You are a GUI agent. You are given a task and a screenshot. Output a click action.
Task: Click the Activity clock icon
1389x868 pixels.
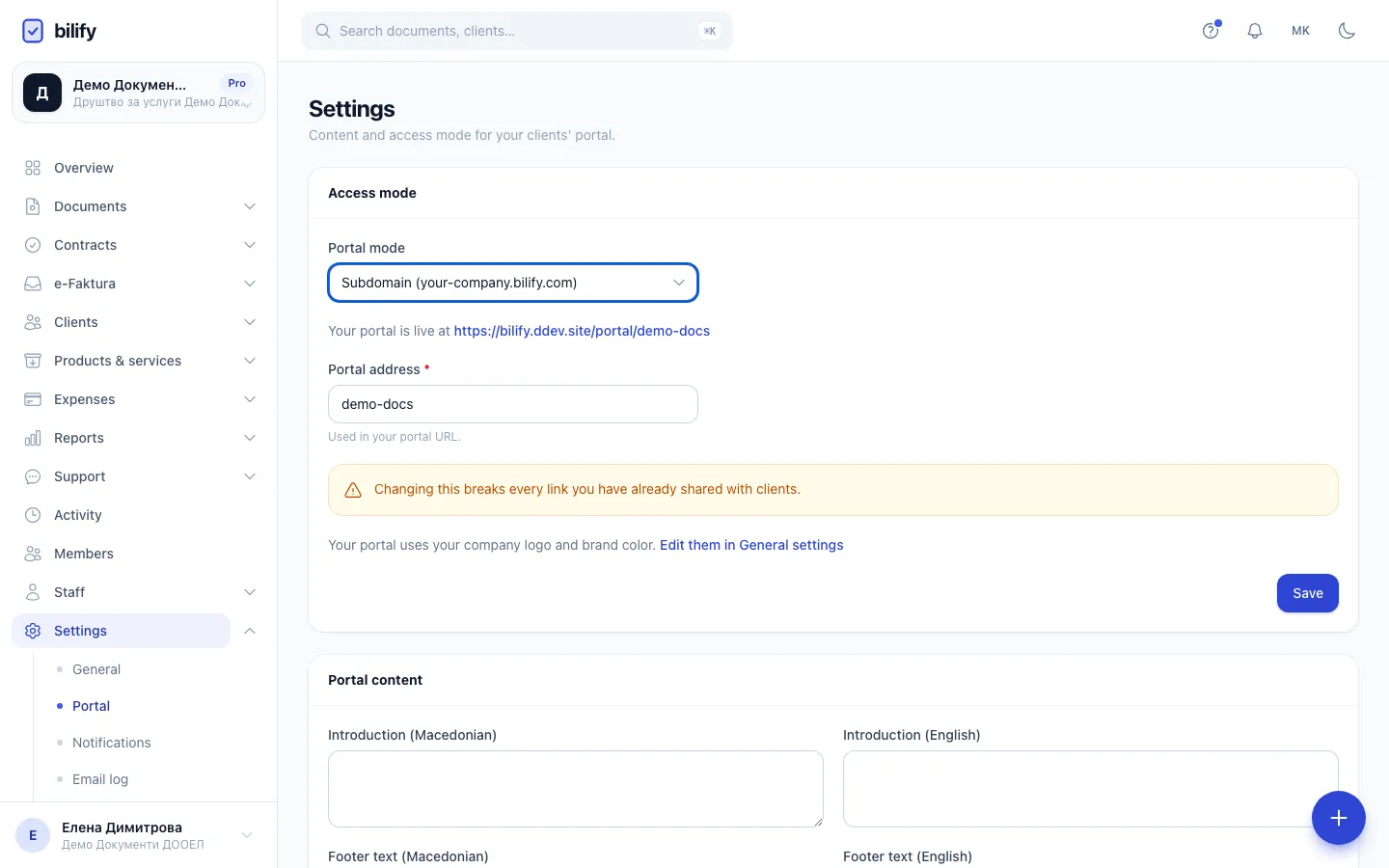[33, 515]
